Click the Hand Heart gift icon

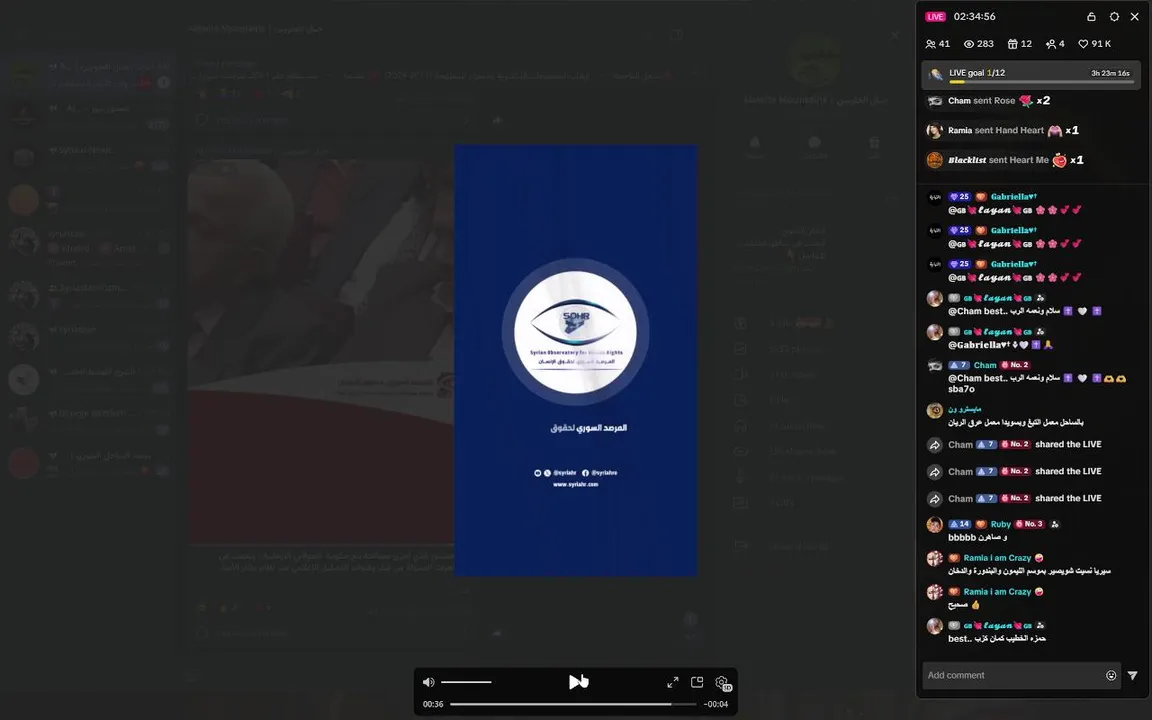1054,131
